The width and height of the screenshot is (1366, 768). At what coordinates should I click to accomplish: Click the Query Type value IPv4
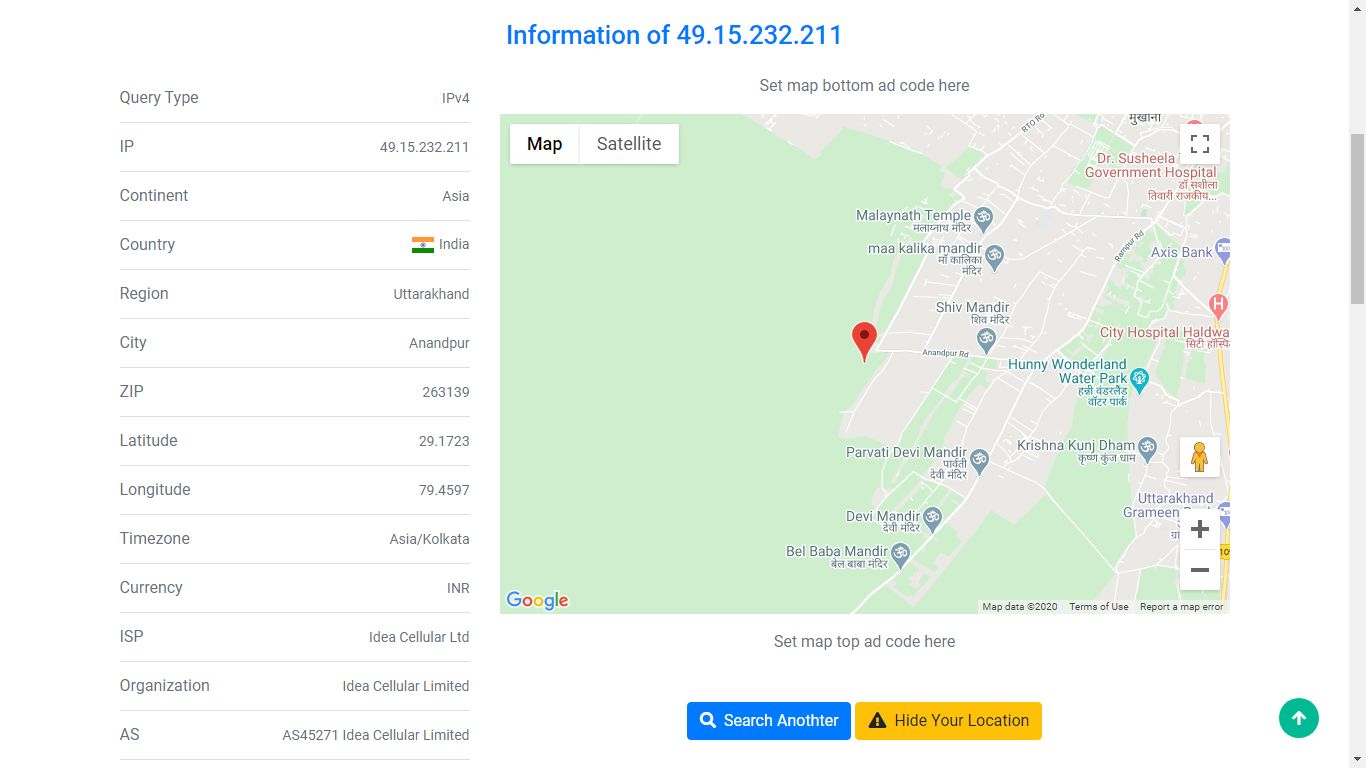(456, 98)
